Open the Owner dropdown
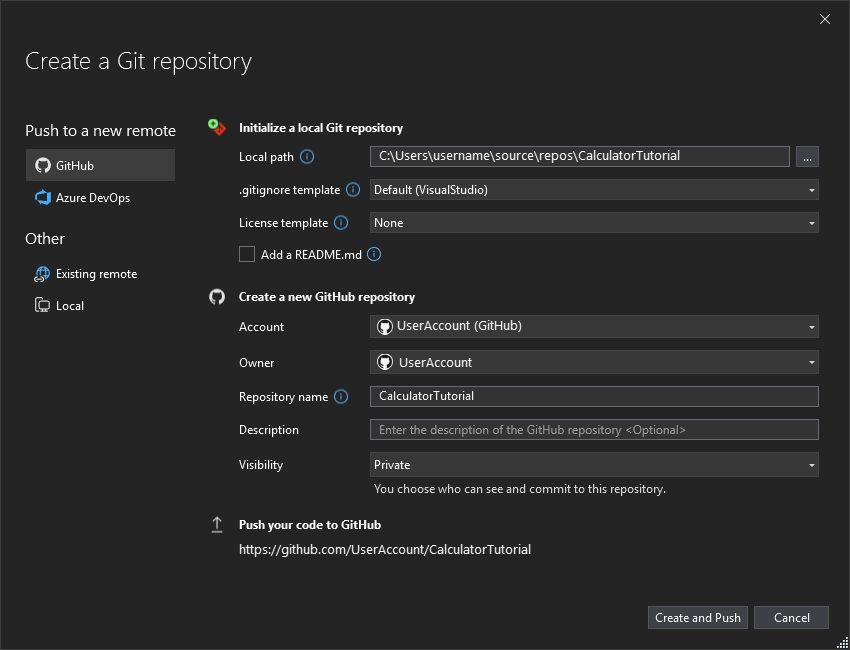 [594, 362]
